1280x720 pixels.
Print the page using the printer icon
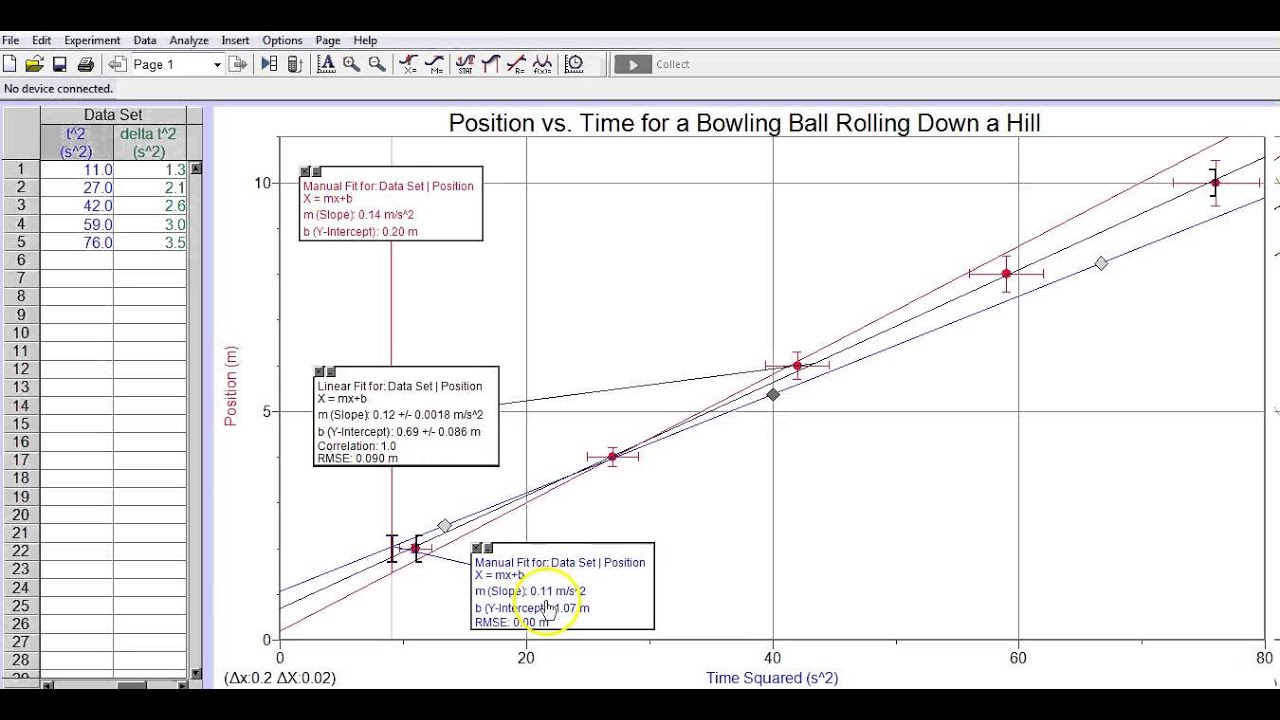pos(86,64)
